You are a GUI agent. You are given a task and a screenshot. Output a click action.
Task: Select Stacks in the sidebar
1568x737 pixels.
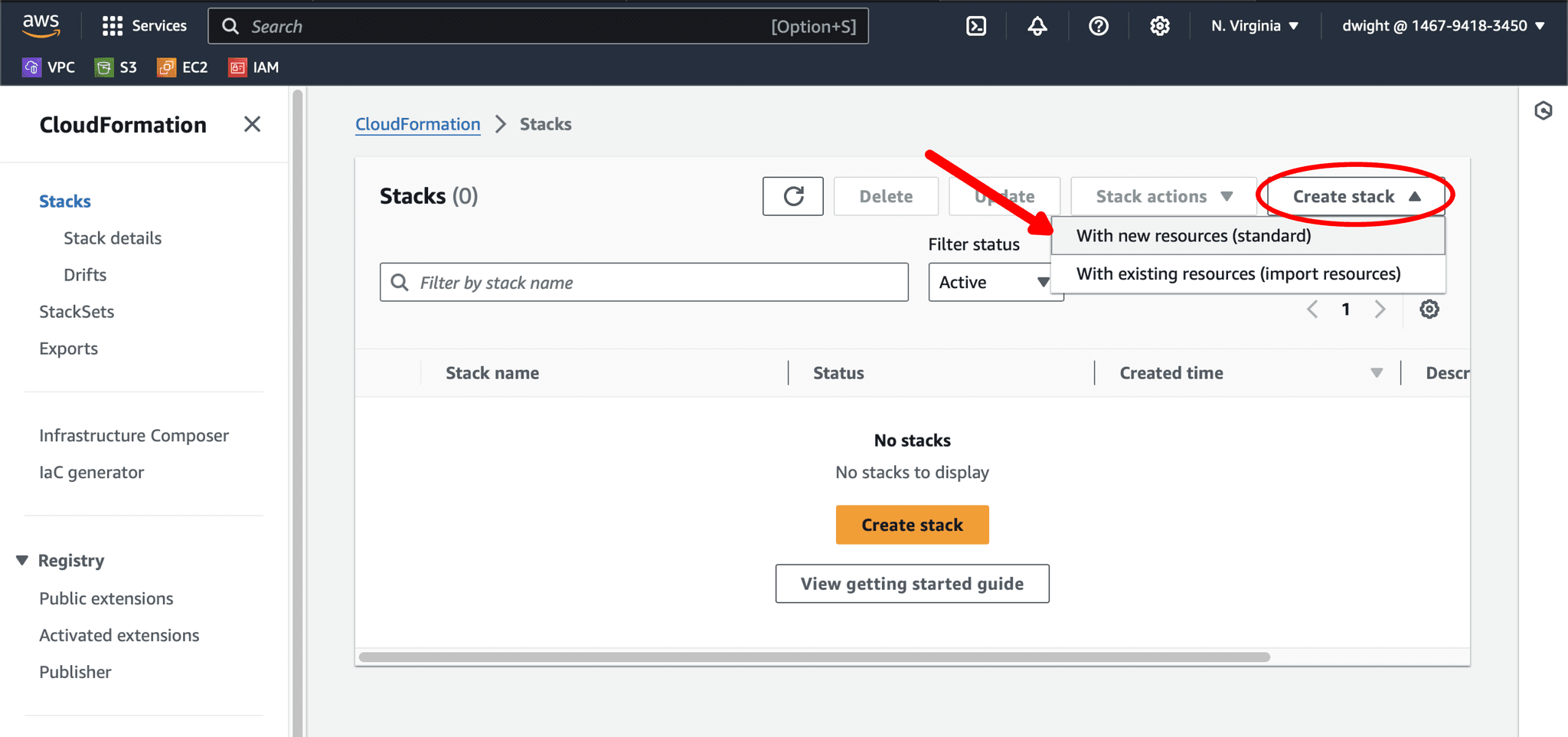(65, 201)
